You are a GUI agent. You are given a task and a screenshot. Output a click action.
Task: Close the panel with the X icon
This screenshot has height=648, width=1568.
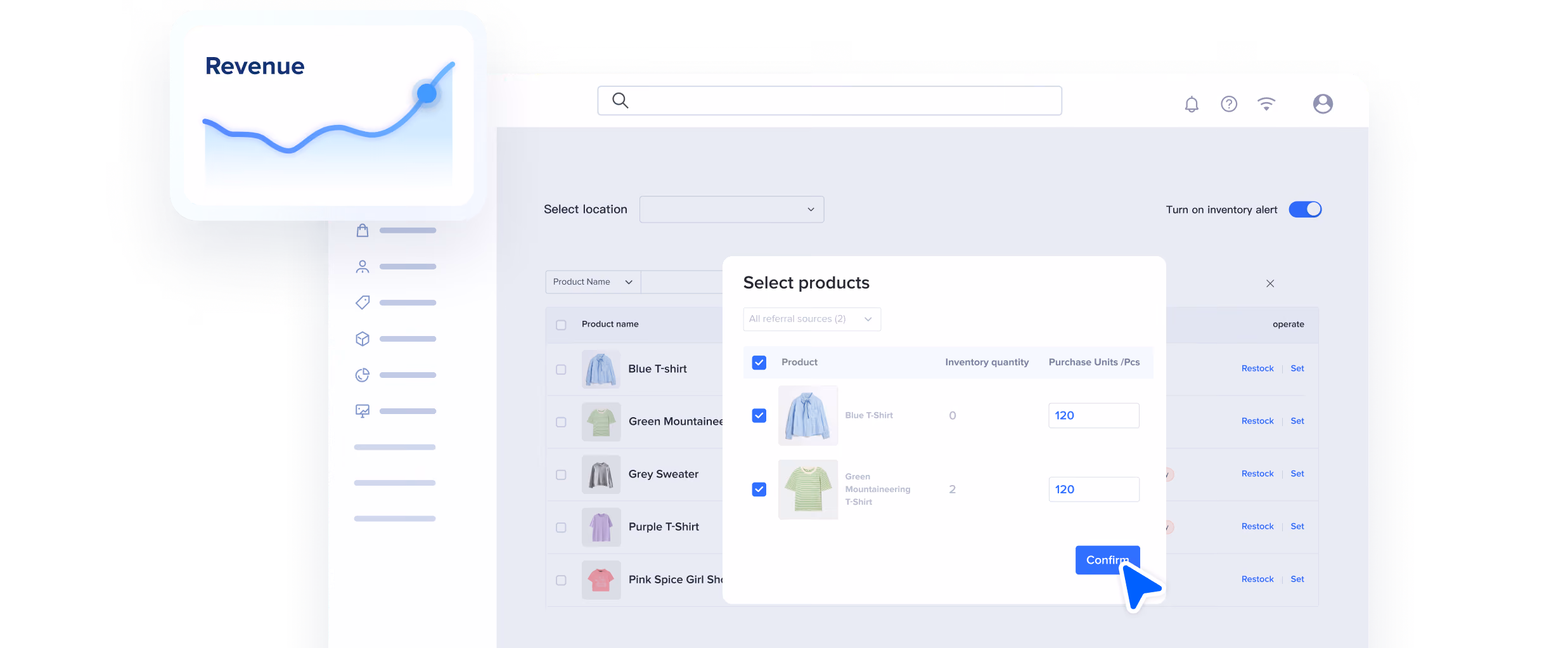click(x=1270, y=283)
